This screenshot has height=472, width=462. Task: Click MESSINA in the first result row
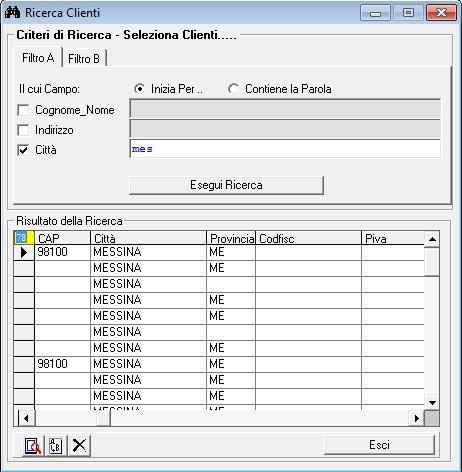148,252
